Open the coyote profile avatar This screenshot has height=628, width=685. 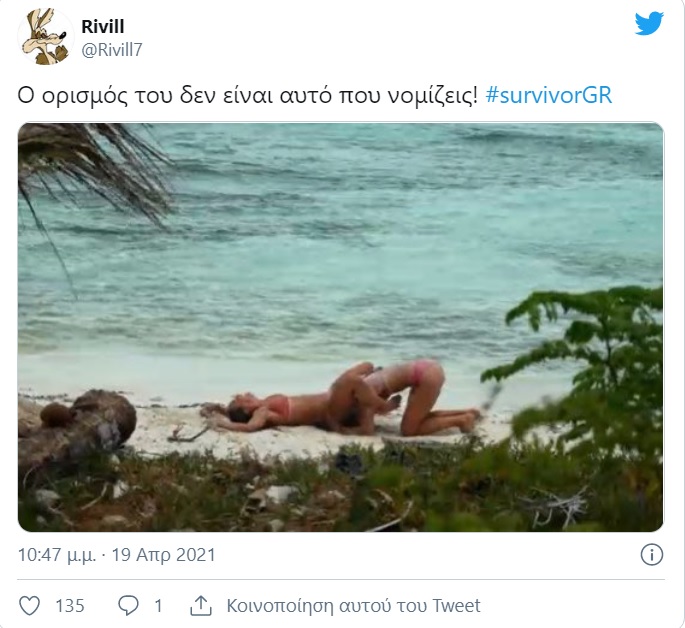tap(44, 37)
